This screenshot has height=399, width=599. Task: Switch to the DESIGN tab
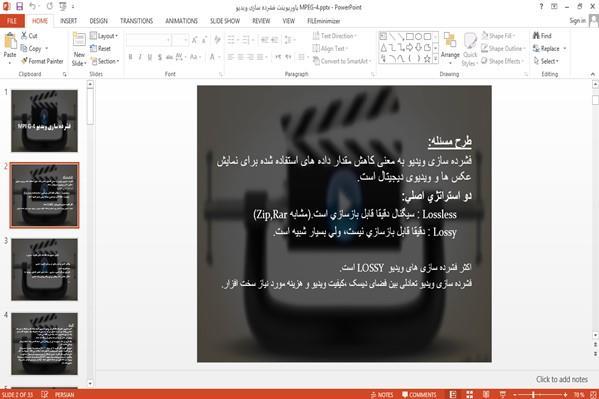pos(99,21)
